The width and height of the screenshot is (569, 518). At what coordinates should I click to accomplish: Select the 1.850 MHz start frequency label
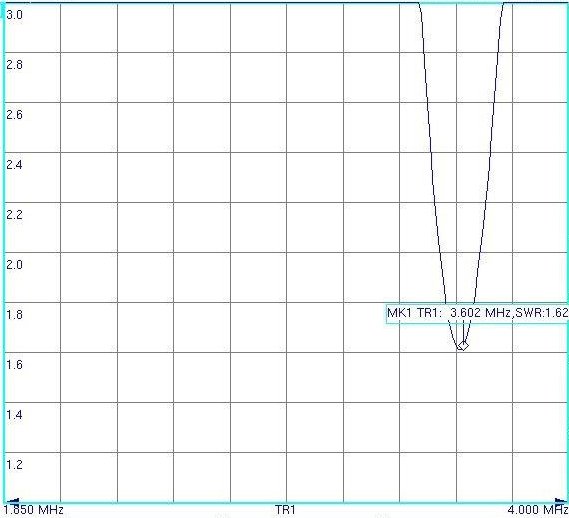34,510
